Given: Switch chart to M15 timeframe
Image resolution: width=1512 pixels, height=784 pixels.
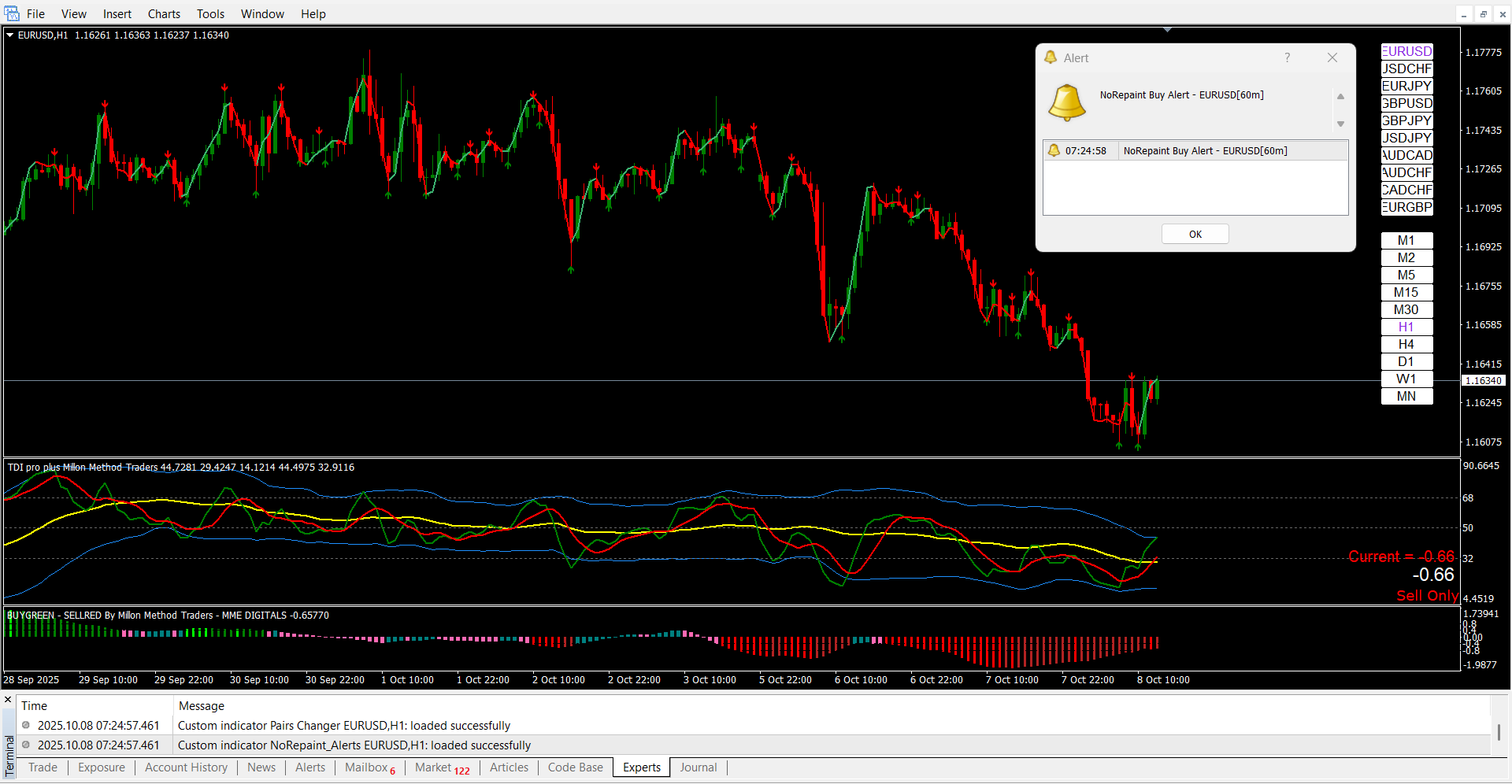Looking at the screenshot, I should point(1406,292).
